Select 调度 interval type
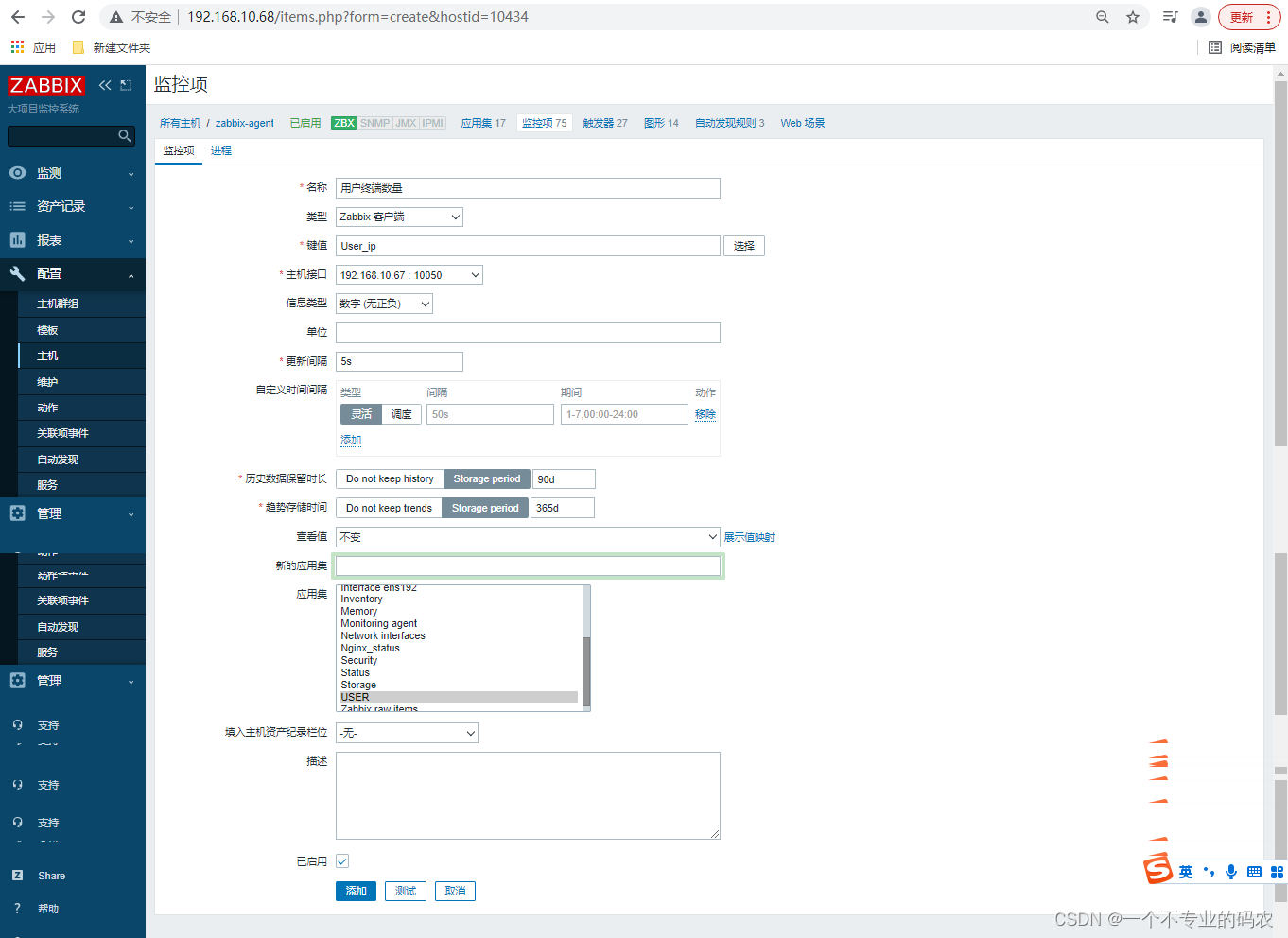 [402, 414]
